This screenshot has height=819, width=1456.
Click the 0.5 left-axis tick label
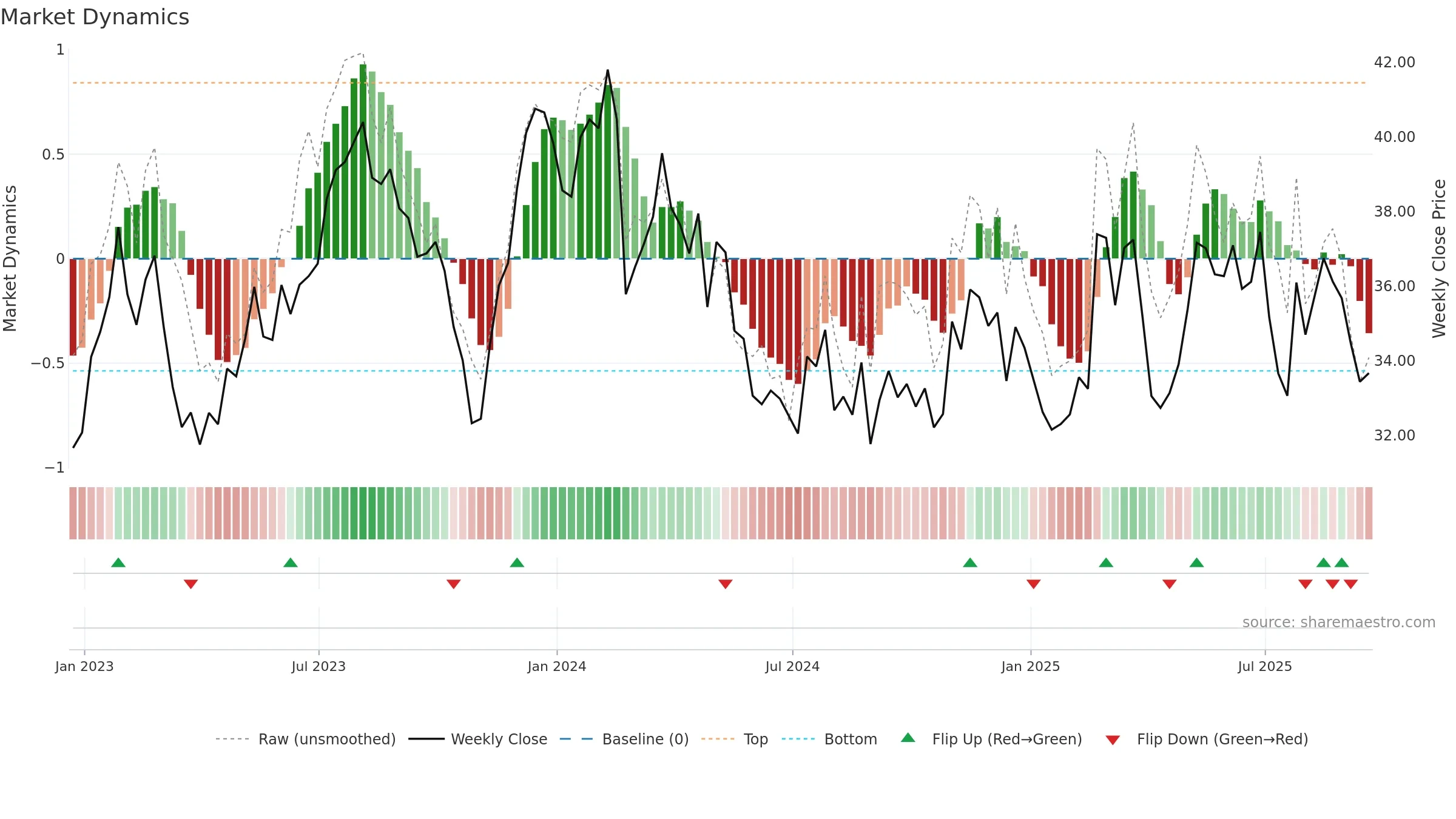(53, 155)
